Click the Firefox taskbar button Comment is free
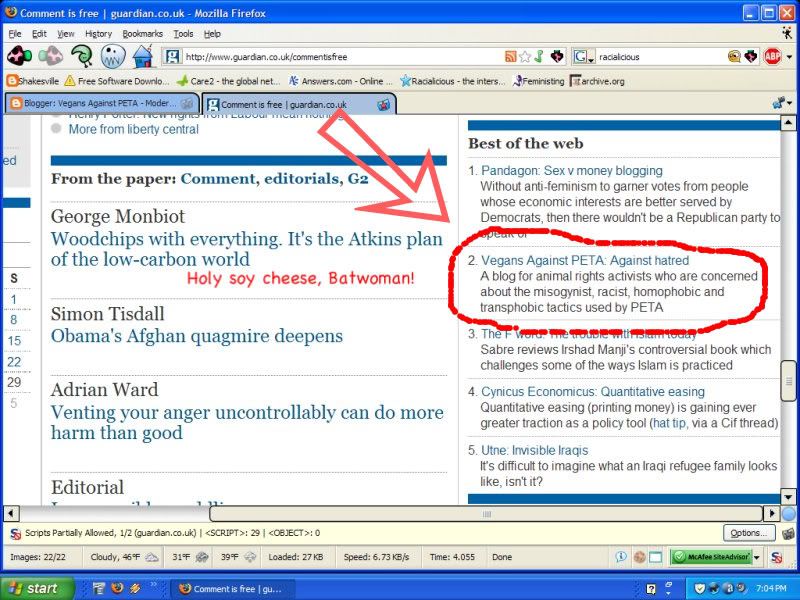The height and width of the screenshot is (600, 800). (x=233, y=589)
